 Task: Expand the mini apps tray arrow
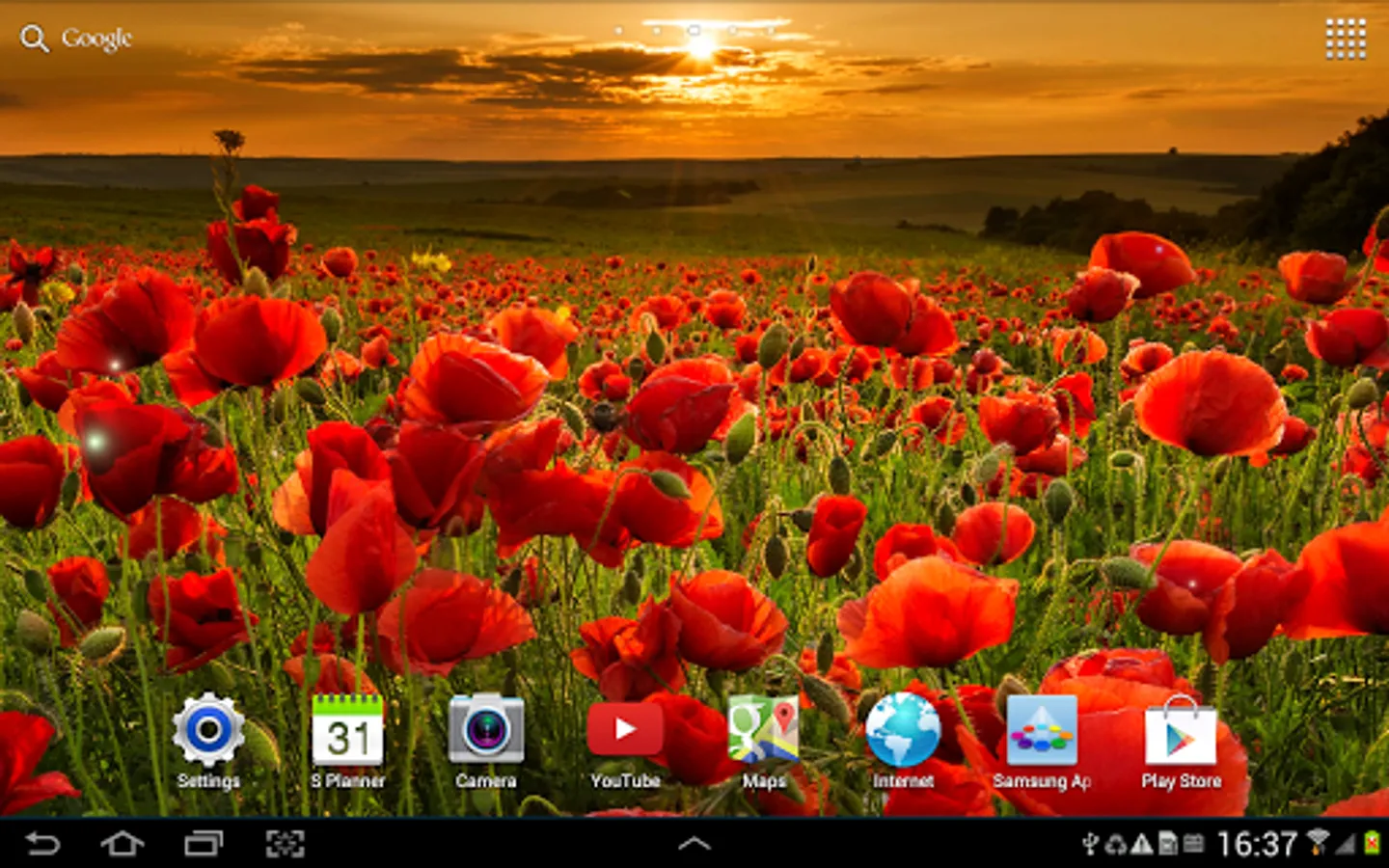(x=694, y=844)
